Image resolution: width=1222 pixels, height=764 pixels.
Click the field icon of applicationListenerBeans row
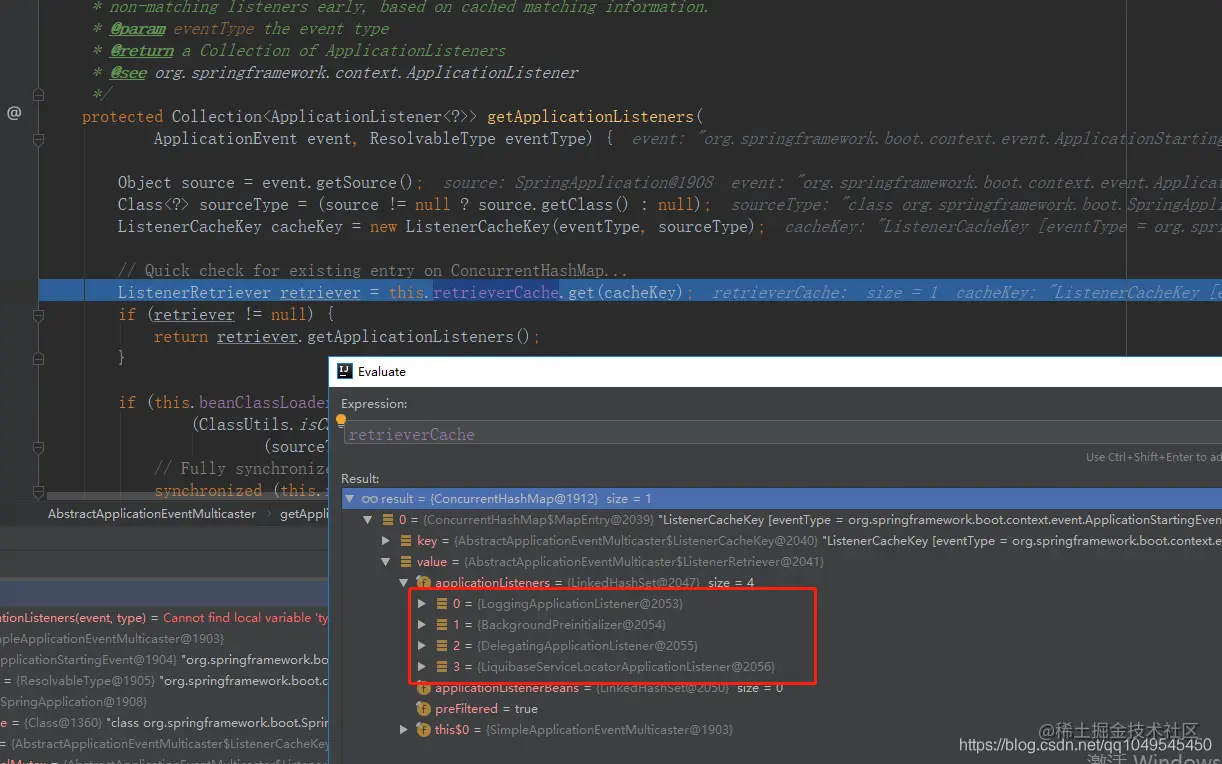coord(424,688)
